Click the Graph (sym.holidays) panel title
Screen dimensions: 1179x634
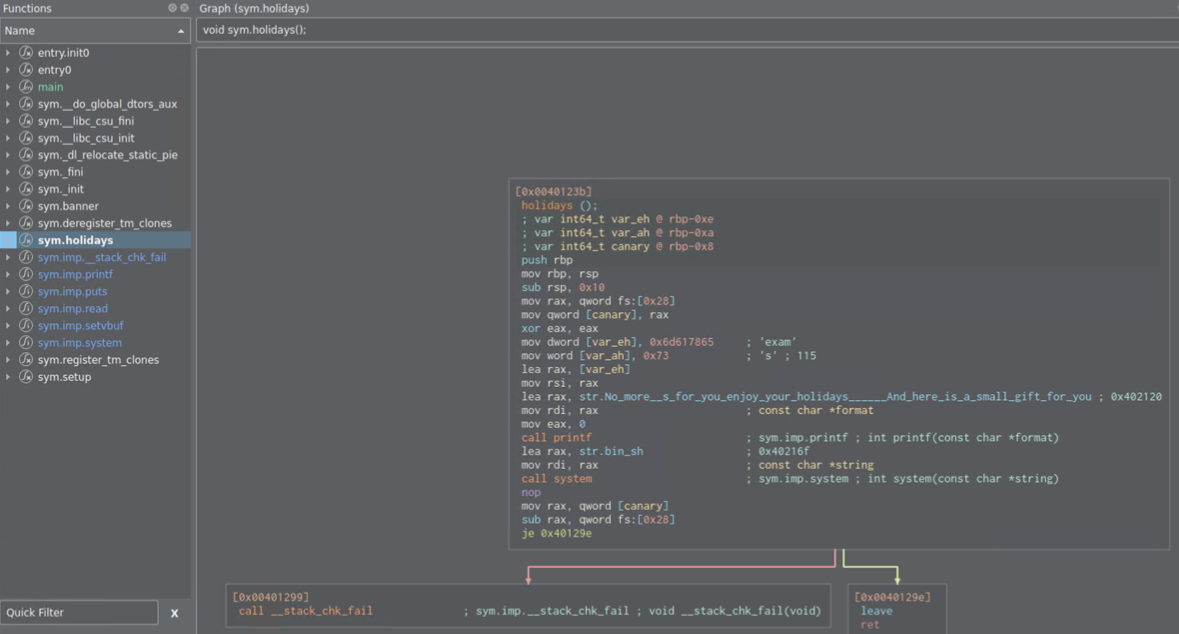(254, 8)
